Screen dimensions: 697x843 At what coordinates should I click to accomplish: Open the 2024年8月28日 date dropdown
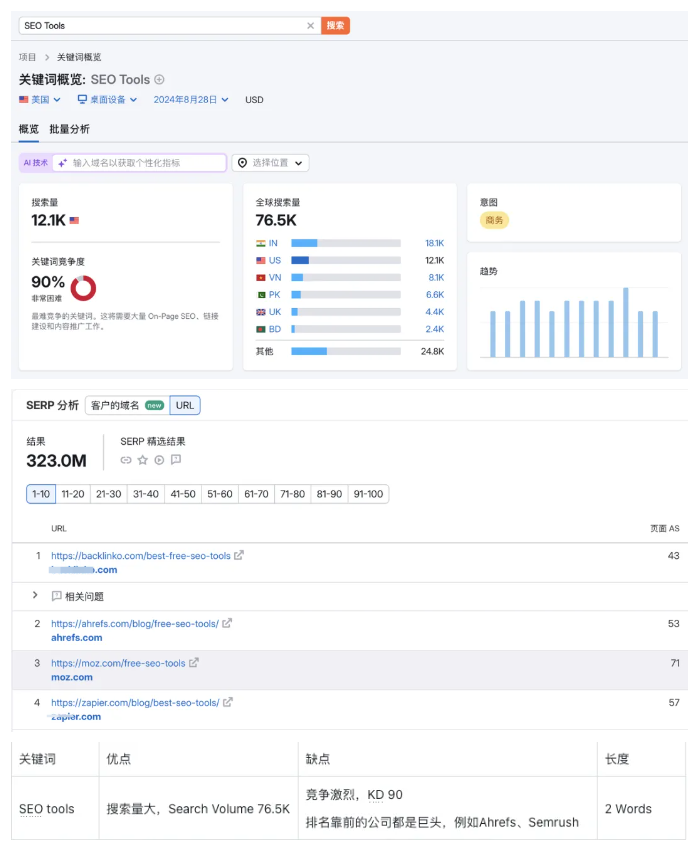pyautogui.click(x=191, y=100)
